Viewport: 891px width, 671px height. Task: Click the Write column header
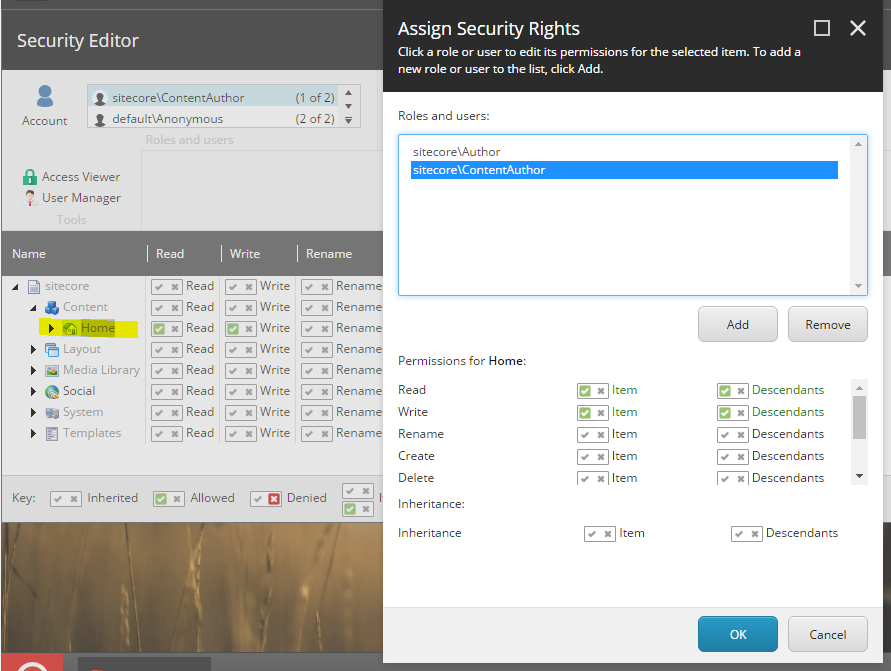pyautogui.click(x=245, y=254)
